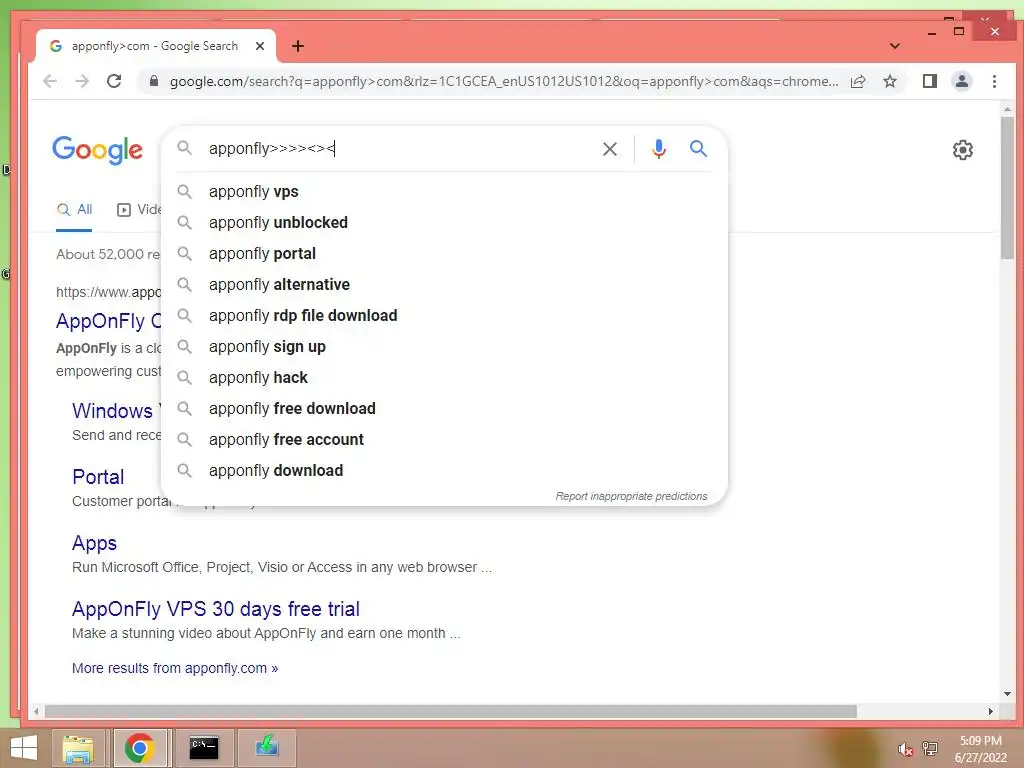Viewport: 1024px width, 768px height.
Task: Open the Windows Start button
Action: 24,748
